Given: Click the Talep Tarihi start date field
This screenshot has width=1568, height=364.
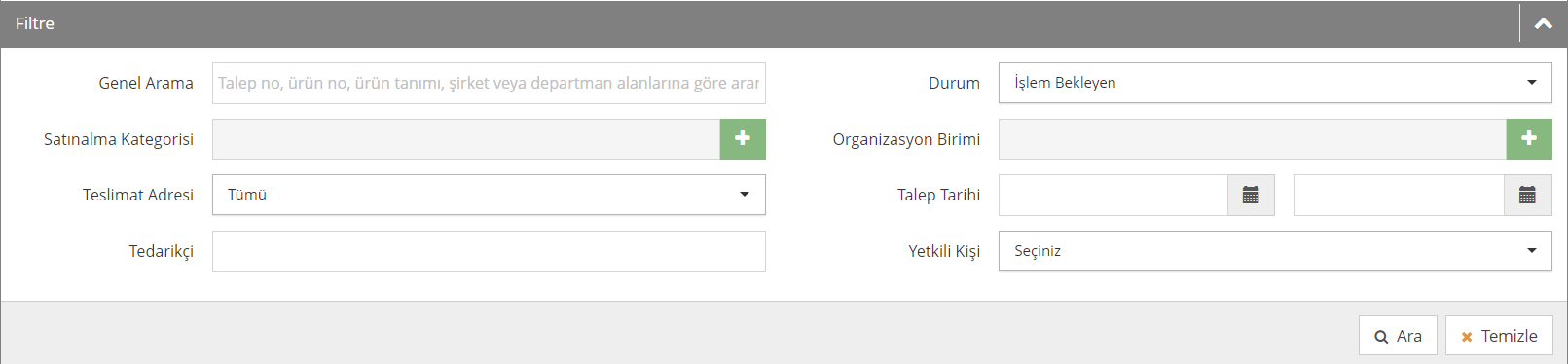Looking at the screenshot, I should pos(1113,195).
